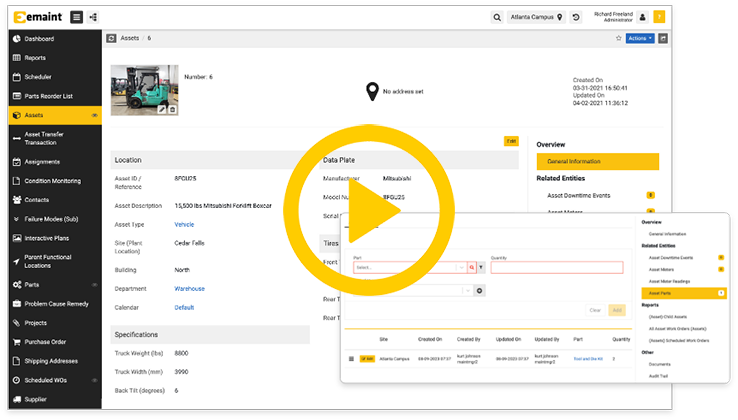
Task: Open Documents in popup panel
Action: tap(659, 364)
